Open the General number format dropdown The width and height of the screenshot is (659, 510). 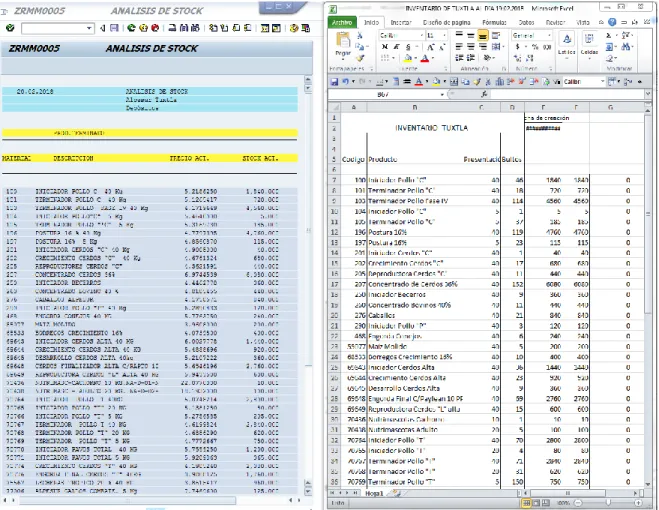pyautogui.click(x=549, y=36)
